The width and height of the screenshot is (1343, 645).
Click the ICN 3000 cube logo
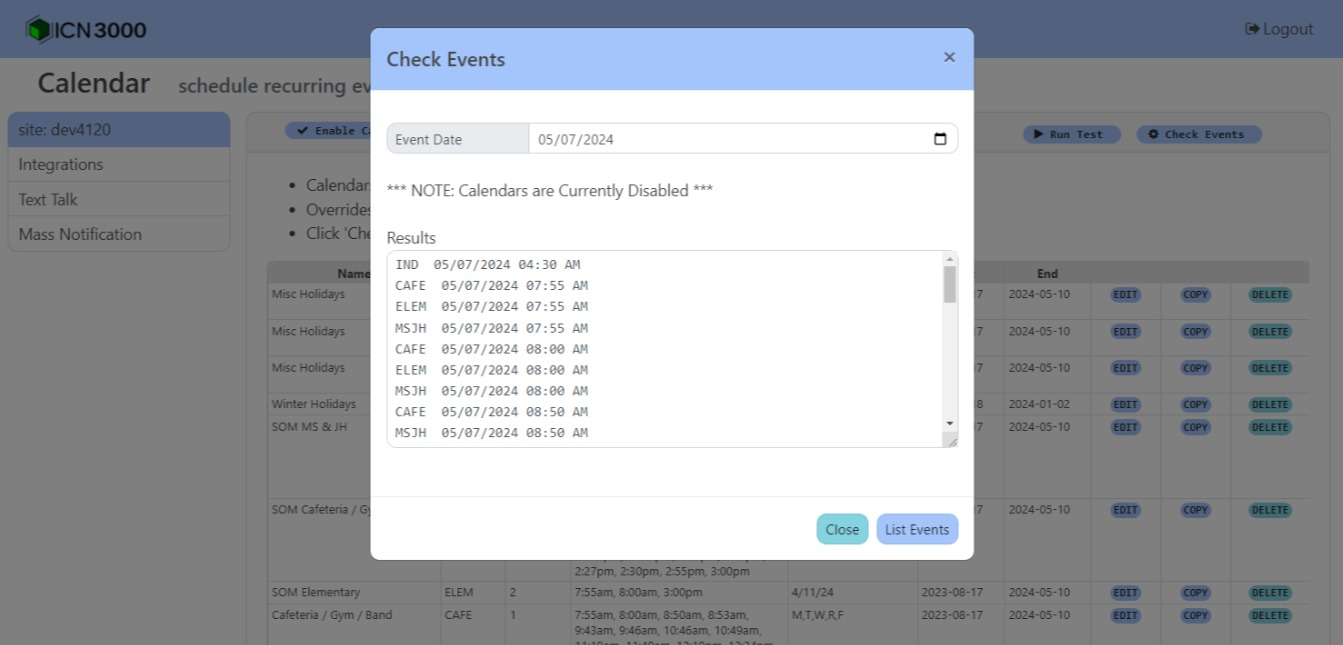pos(38,30)
